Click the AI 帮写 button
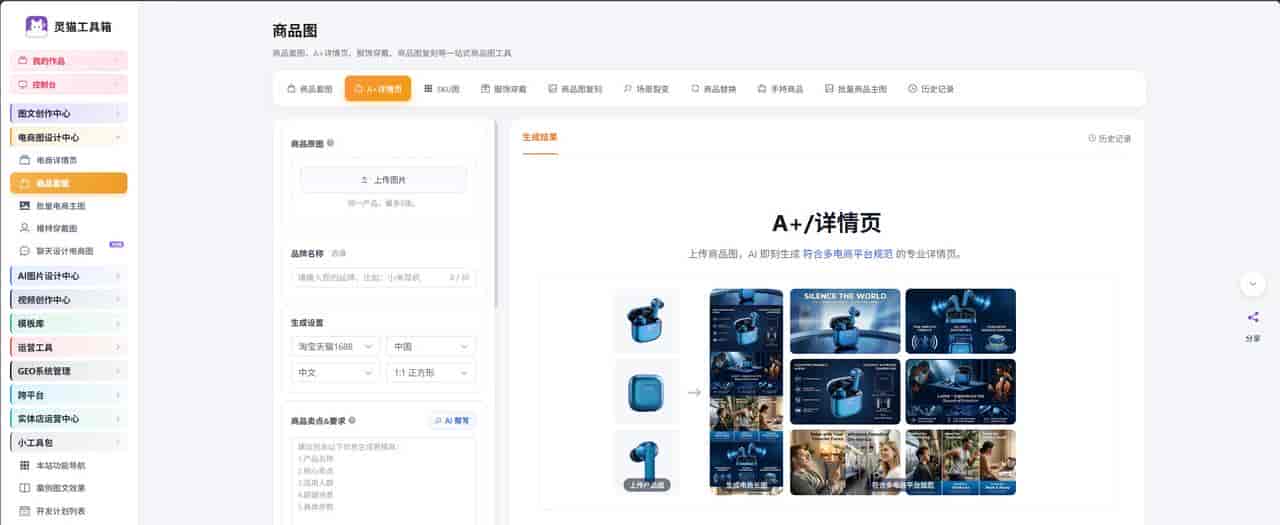Viewport: 1280px width, 525px height. (x=453, y=421)
